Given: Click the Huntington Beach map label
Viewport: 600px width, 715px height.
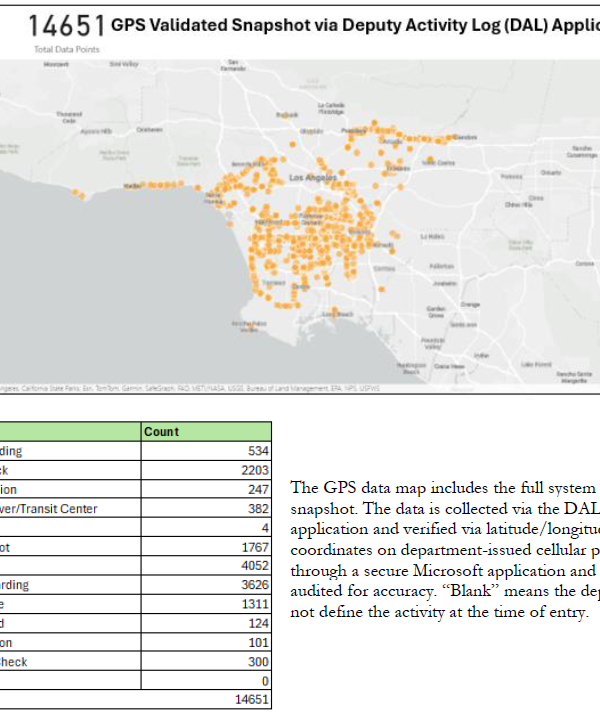Looking at the screenshot, I should (411, 366).
